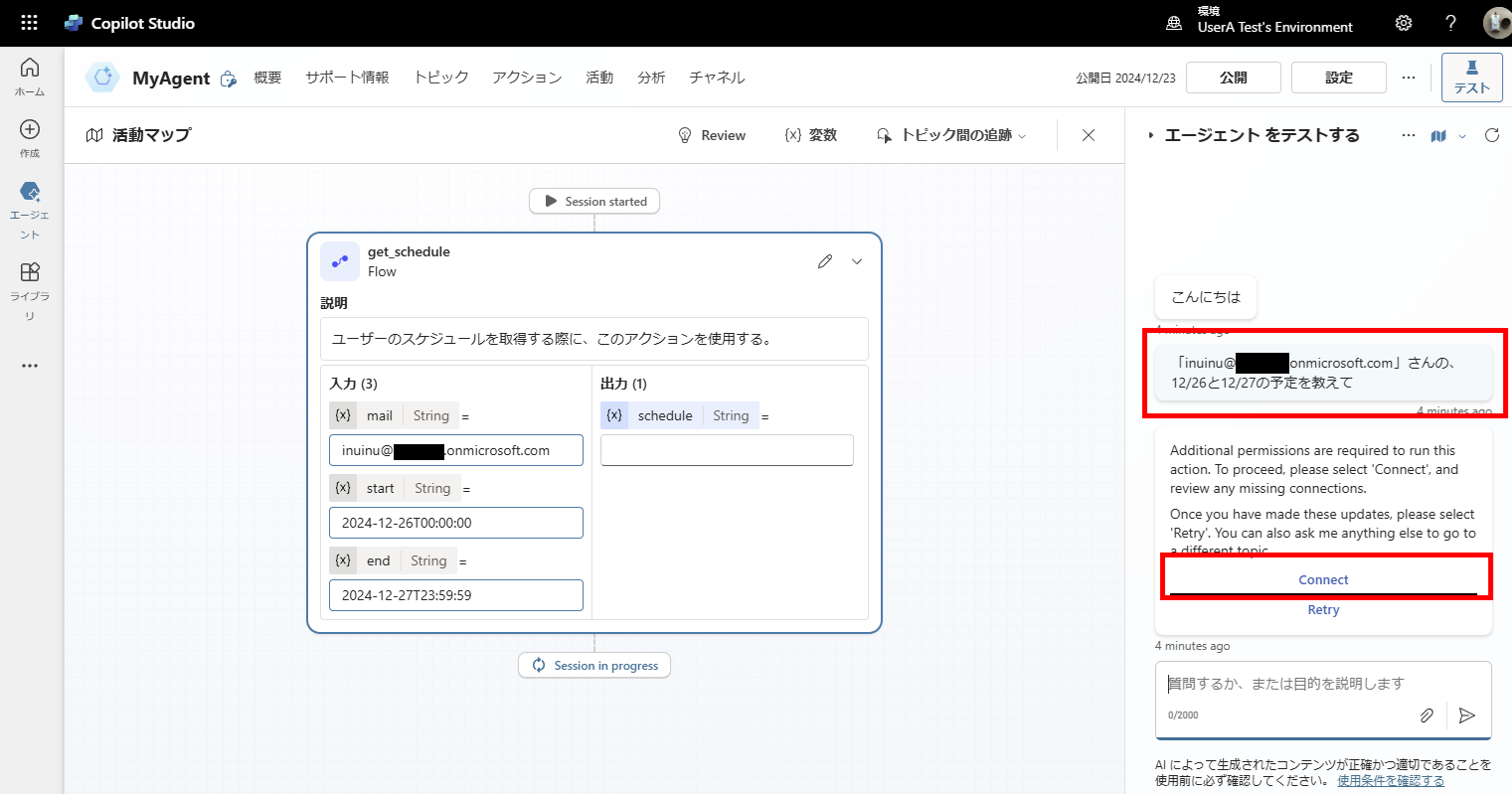Select the ホーム icon in left sidebar
Viewport: 1512px width, 794px height.
(x=29, y=73)
